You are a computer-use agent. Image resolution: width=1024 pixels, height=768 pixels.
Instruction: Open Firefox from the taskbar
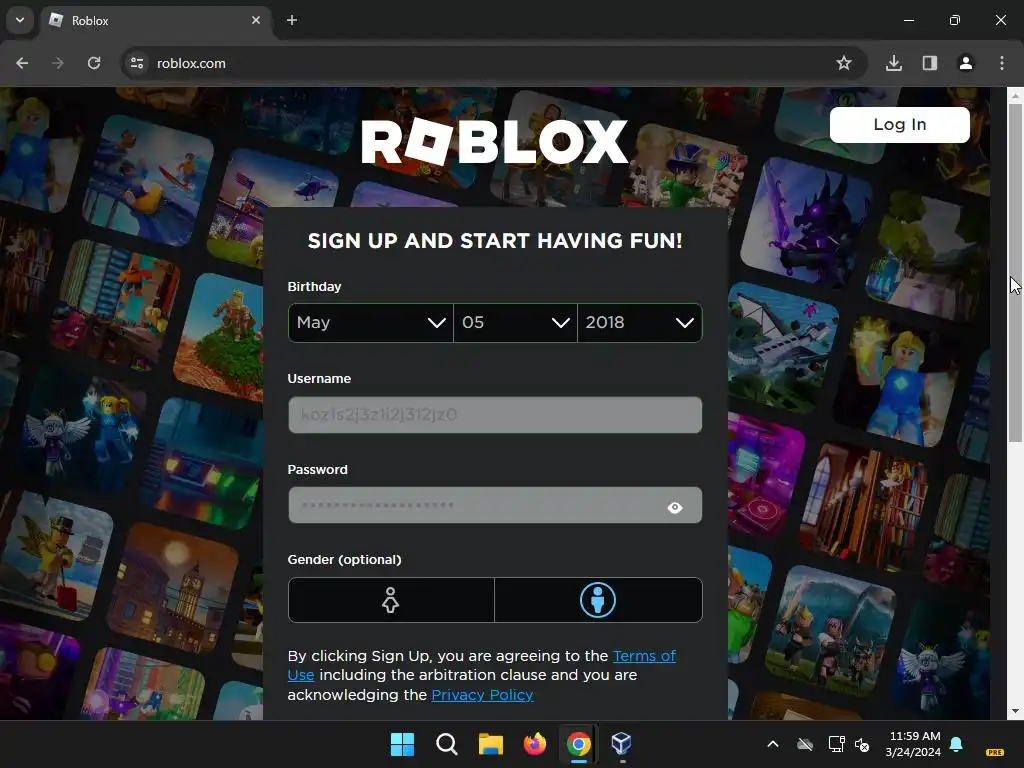535,744
